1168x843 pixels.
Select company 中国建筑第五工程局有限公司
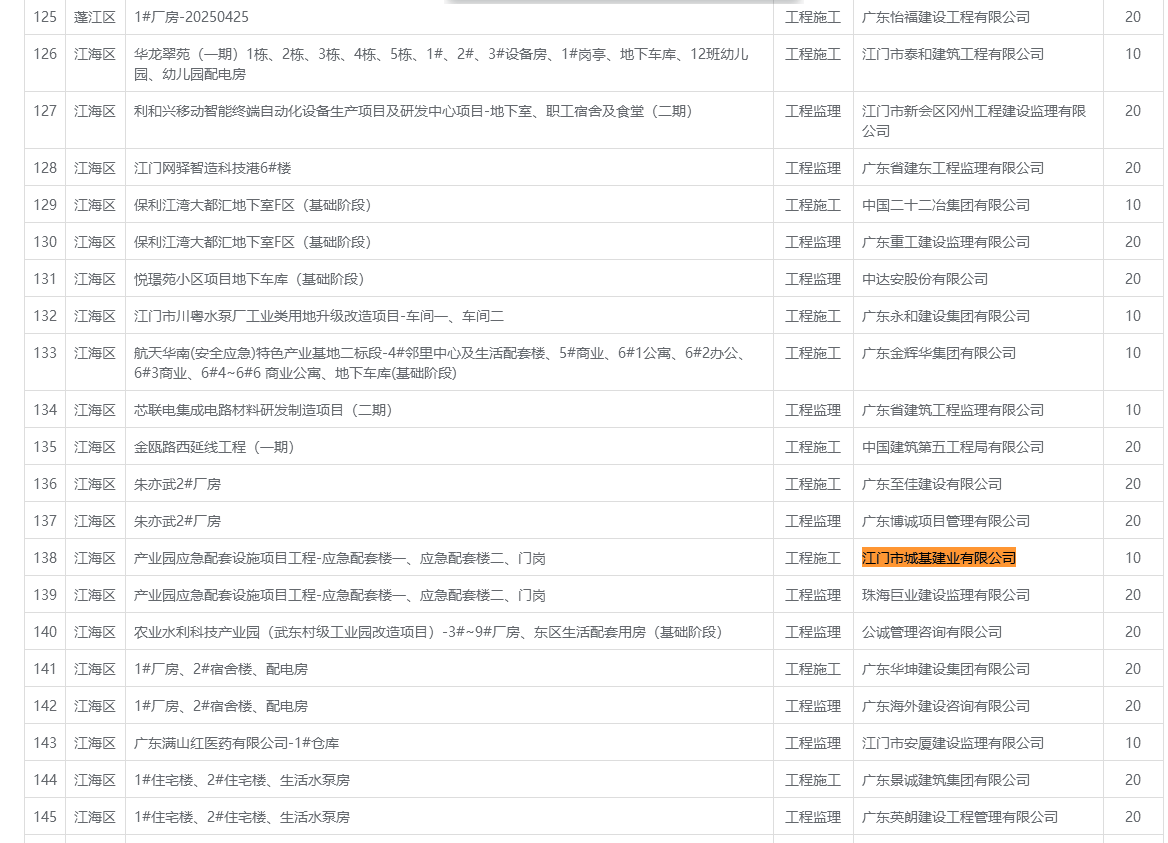pos(953,448)
